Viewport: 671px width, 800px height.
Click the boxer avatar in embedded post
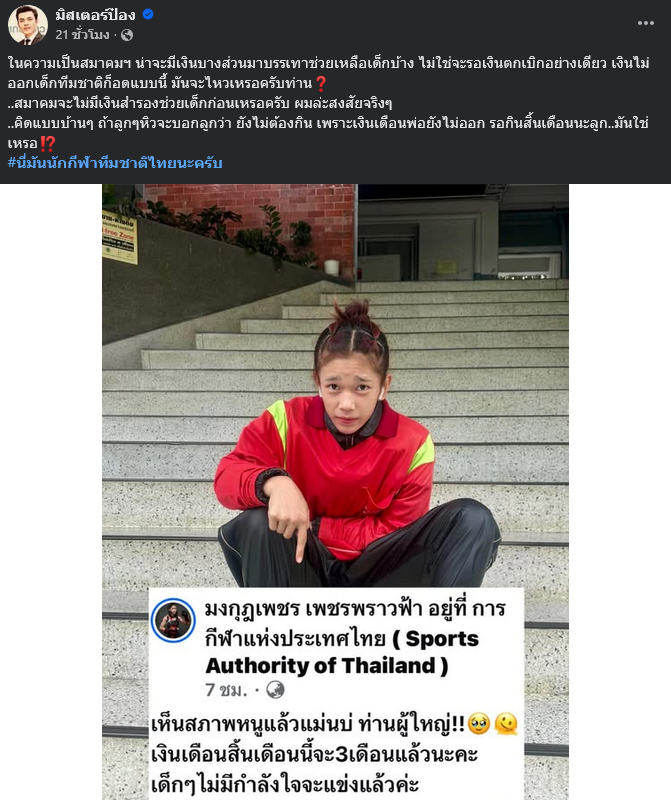[x=173, y=620]
